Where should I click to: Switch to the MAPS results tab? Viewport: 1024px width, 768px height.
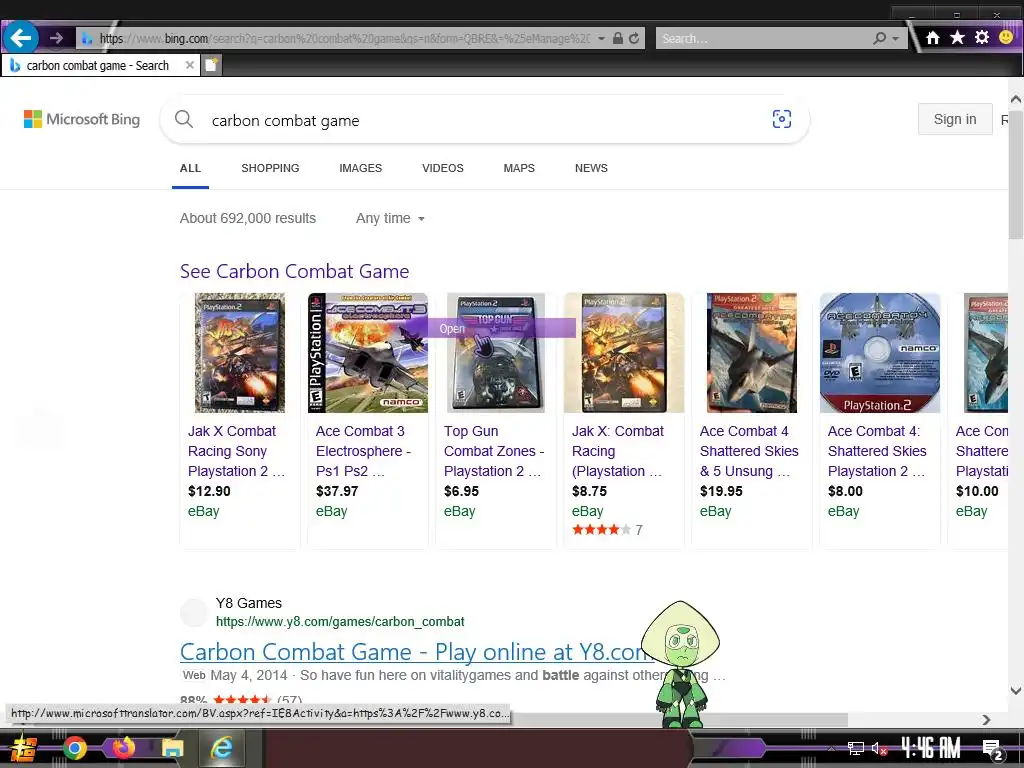click(519, 168)
